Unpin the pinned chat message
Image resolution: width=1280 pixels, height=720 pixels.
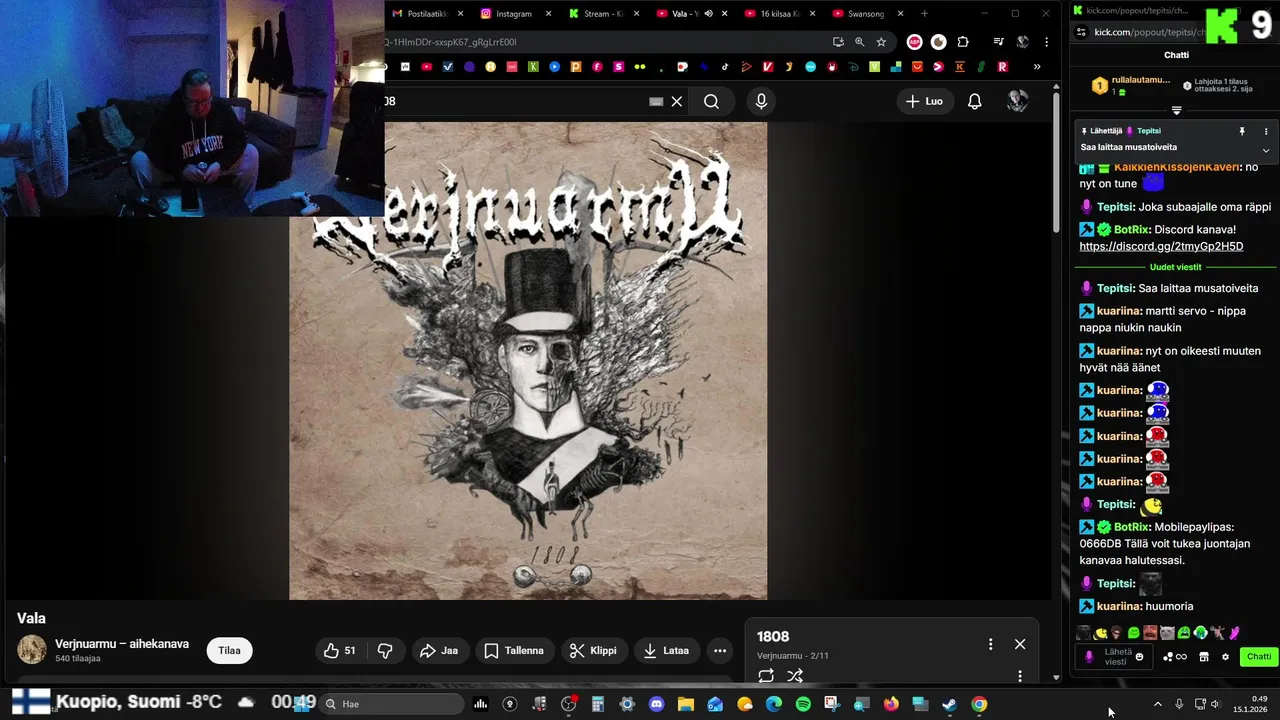(x=1242, y=131)
